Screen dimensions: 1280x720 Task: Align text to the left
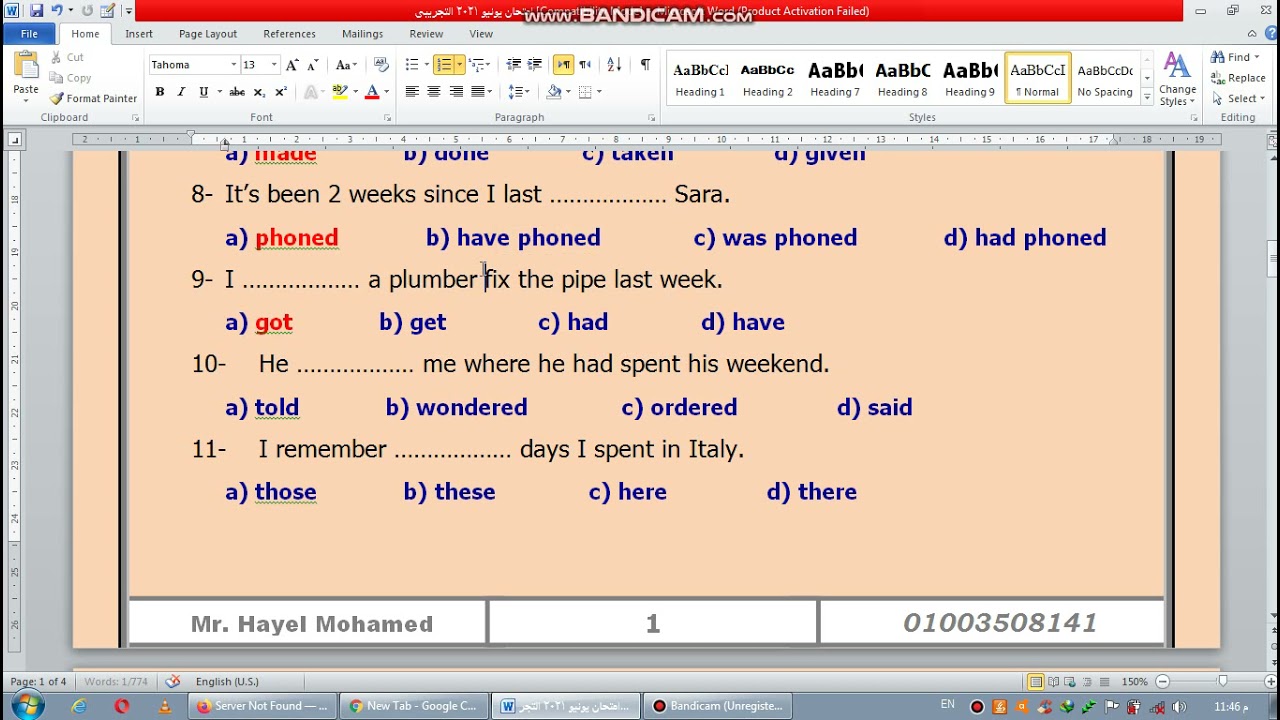pyautogui.click(x=412, y=92)
